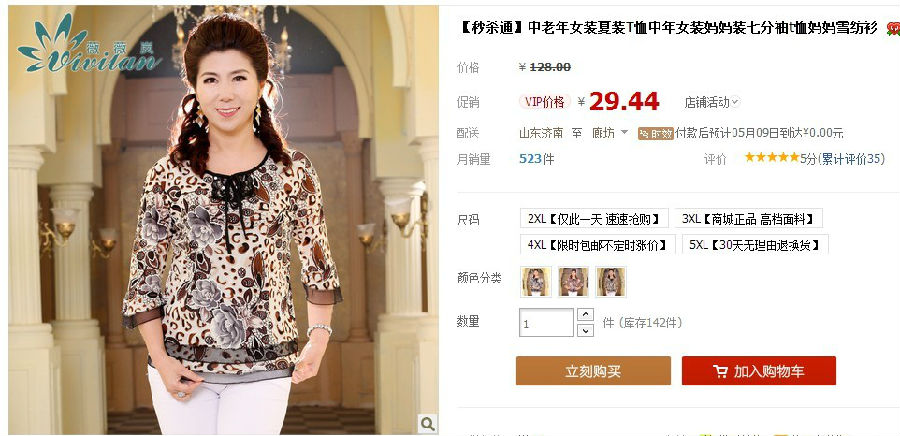Click 立刻购买 buy now button
The height and width of the screenshot is (436, 900).
(x=593, y=371)
